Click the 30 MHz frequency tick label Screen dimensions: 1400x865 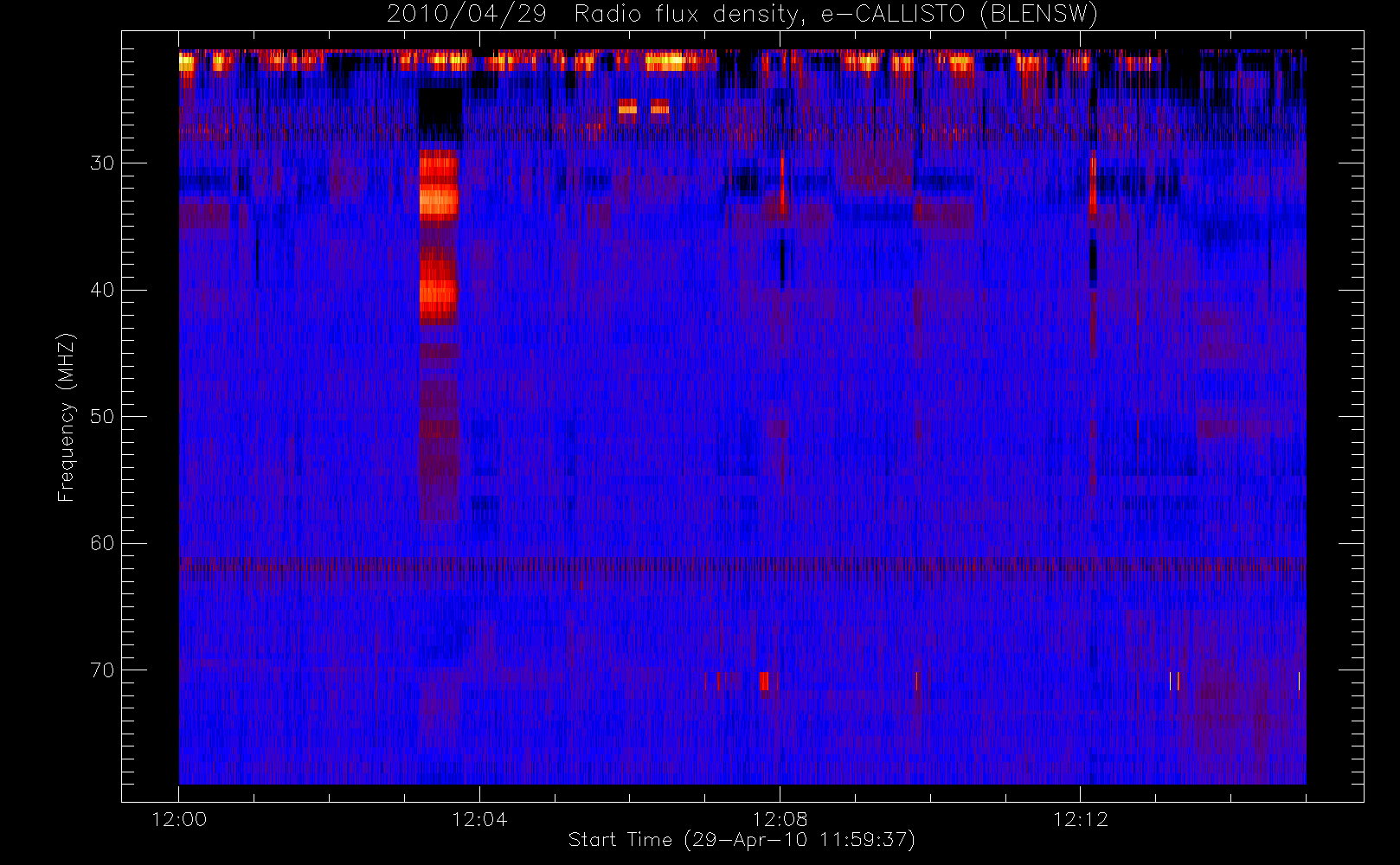point(102,163)
